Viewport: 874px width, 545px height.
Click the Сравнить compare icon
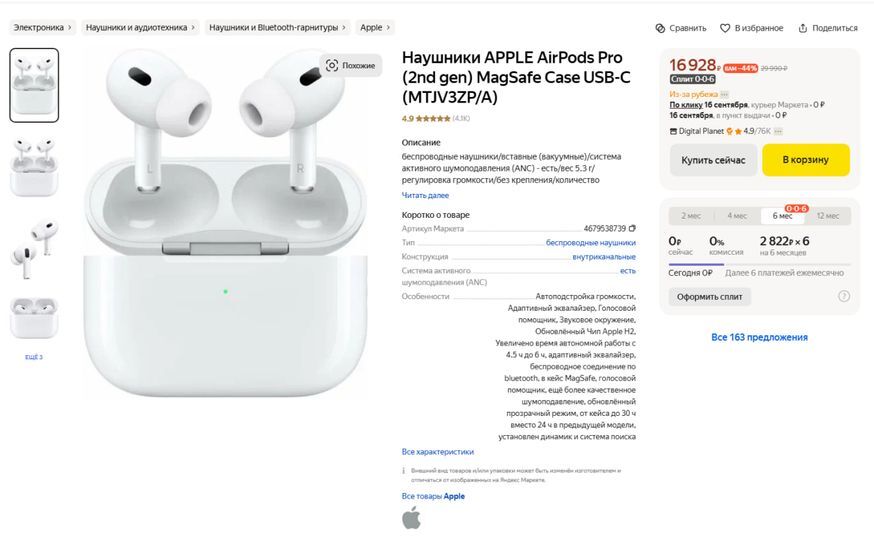tap(660, 28)
